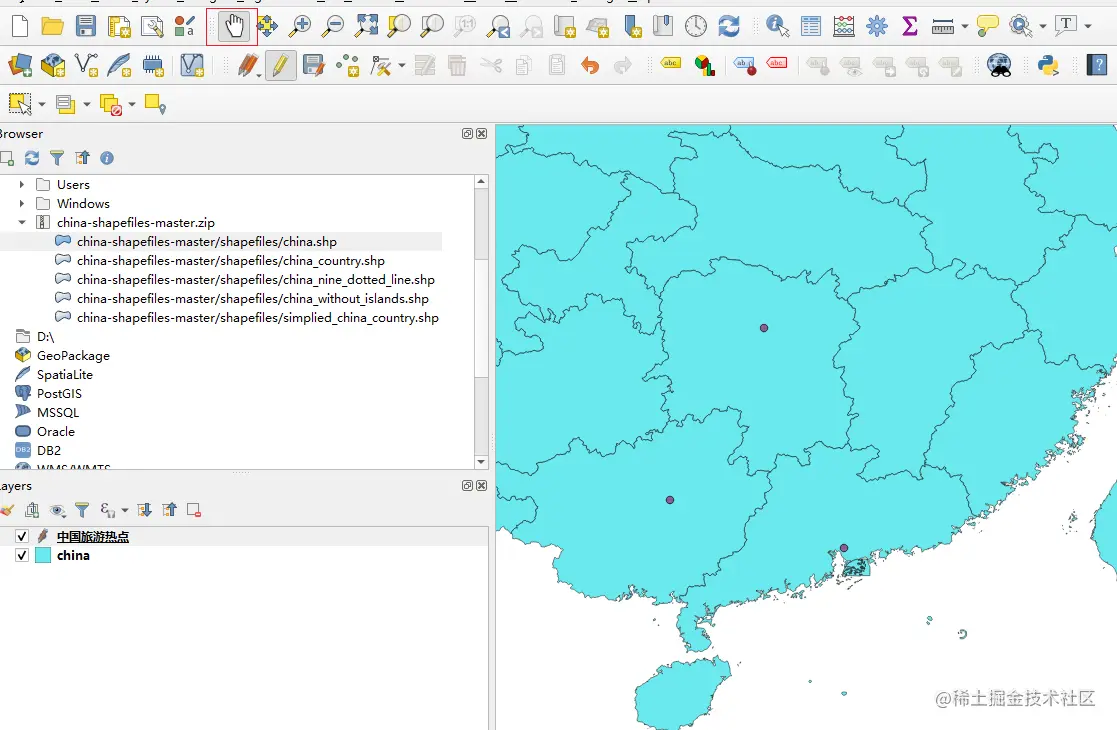Image resolution: width=1117 pixels, height=730 pixels.
Task: Open Run Feature Action dropdown arrow
Action: click(x=1043, y=26)
